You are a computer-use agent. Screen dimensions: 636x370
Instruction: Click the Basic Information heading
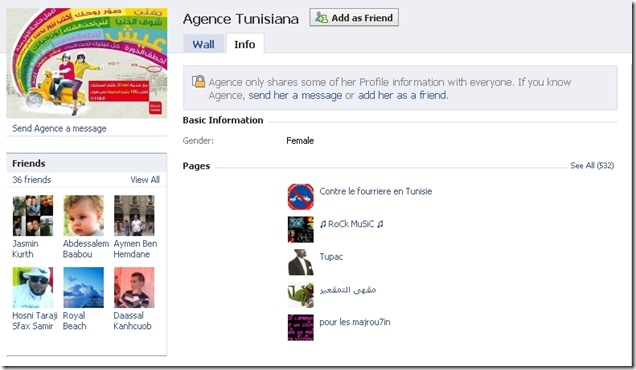coord(223,120)
